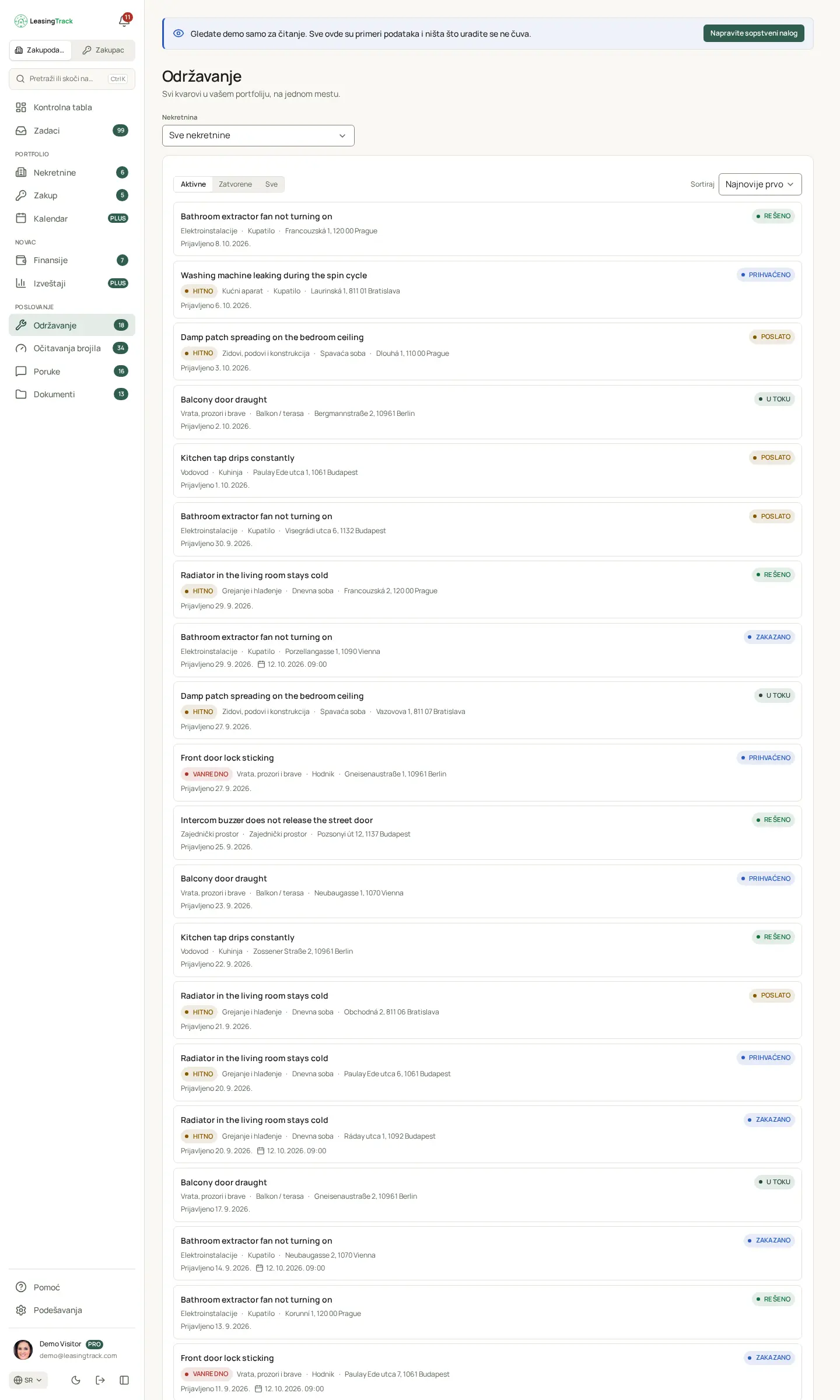Open Intercom buzzer street door request

[x=488, y=833]
